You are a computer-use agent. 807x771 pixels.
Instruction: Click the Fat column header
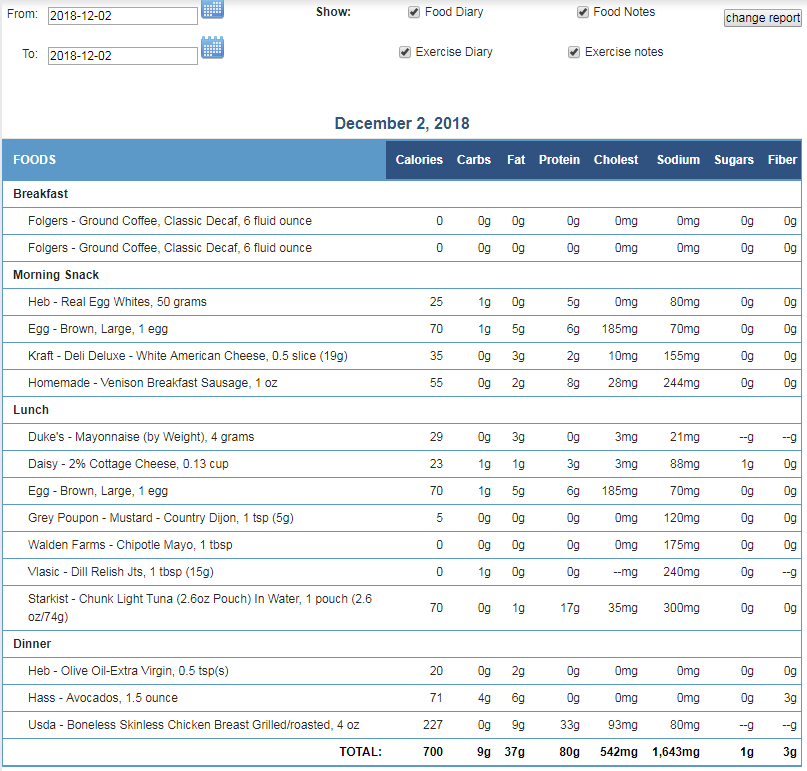click(516, 160)
